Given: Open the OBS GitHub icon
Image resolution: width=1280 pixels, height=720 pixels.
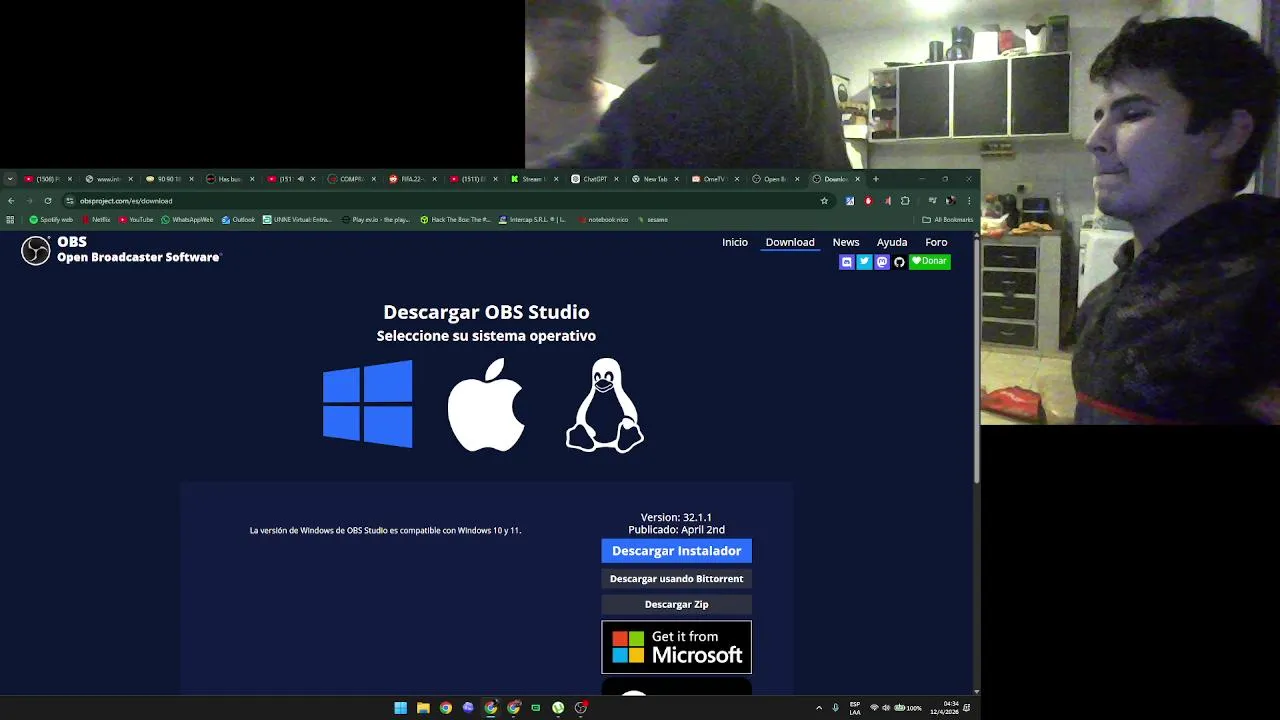Looking at the screenshot, I should [899, 262].
